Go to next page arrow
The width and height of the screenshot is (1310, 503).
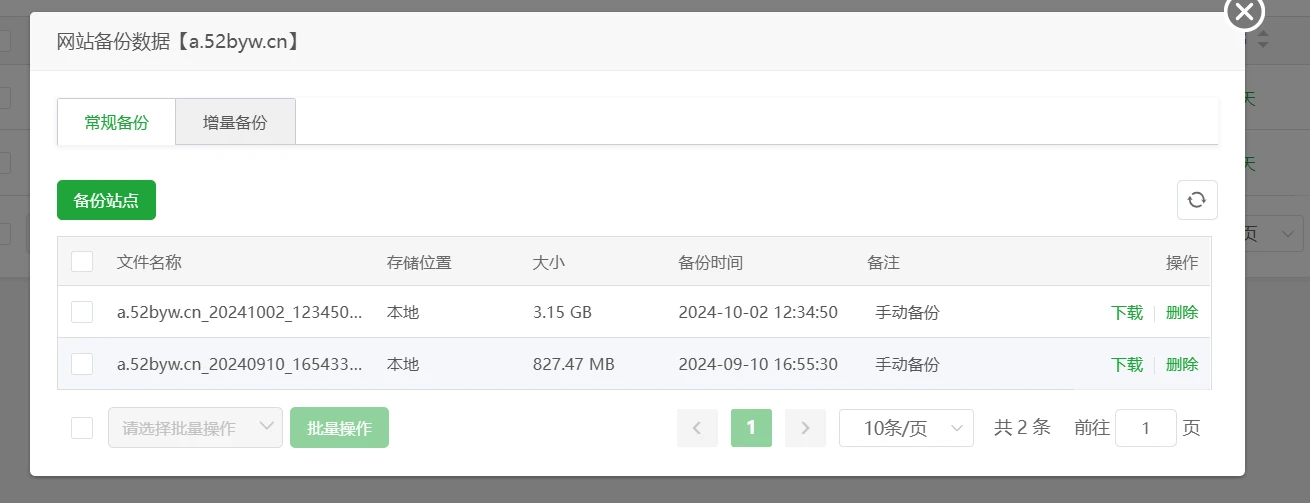pos(805,428)
